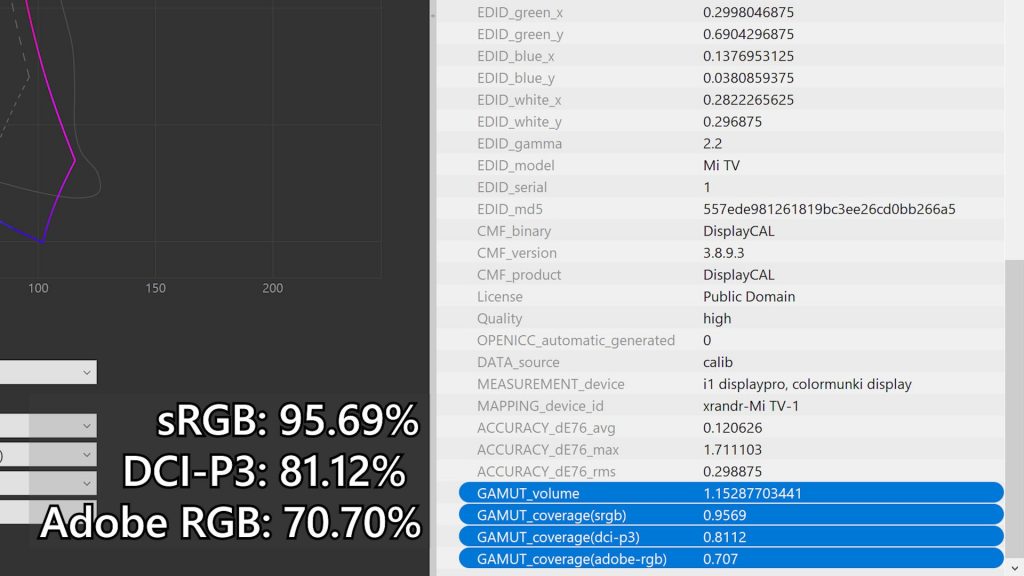Viewport: 1024px width, 576px height.
Task: Click the CMF_version value 3.8.9.3
Action: click(724, 253)
